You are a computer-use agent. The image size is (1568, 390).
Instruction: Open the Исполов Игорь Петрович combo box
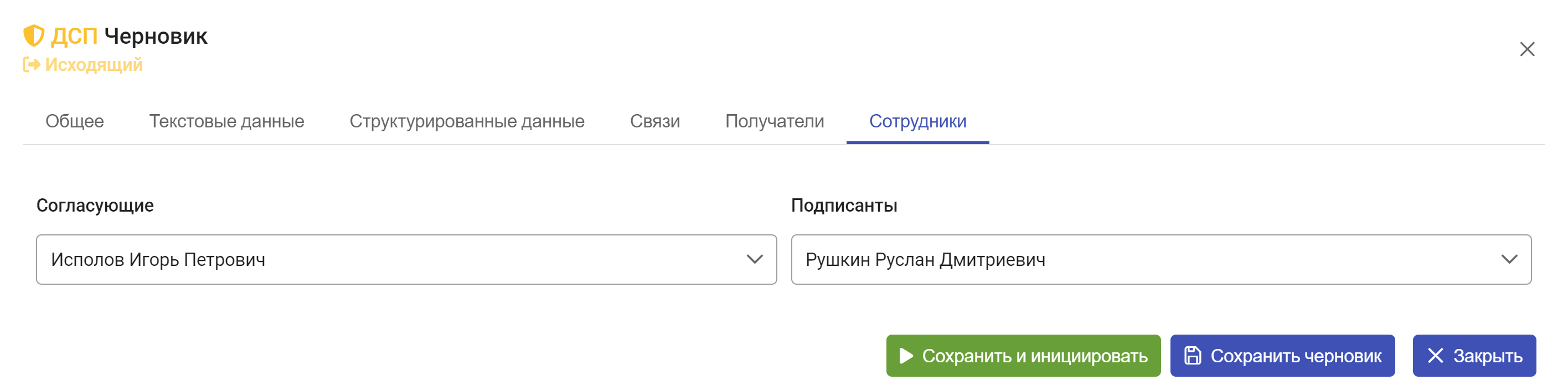pyautogui.click(x=390, y=260)
